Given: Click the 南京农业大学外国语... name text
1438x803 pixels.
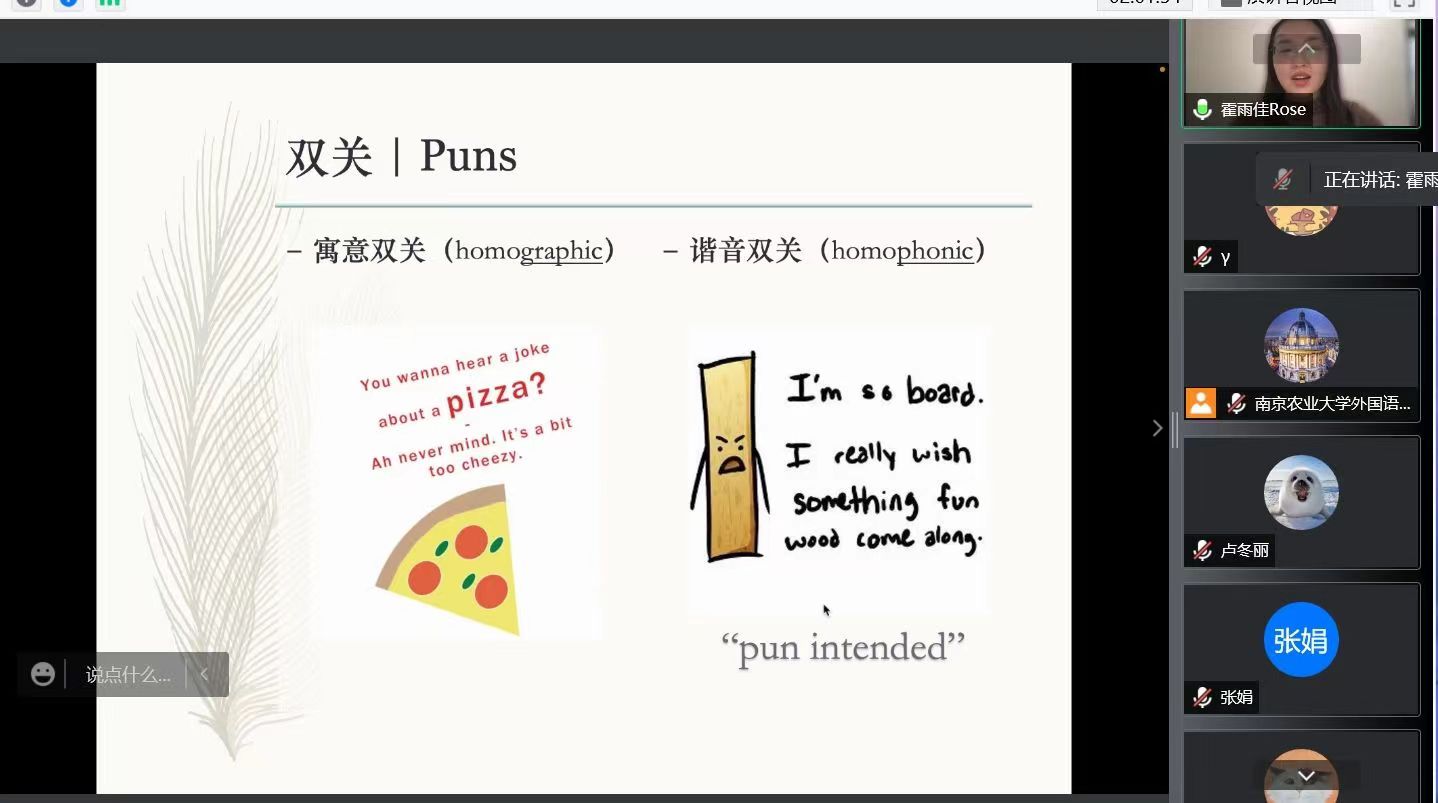Looking at the screenshot, I should (1332, 404).
